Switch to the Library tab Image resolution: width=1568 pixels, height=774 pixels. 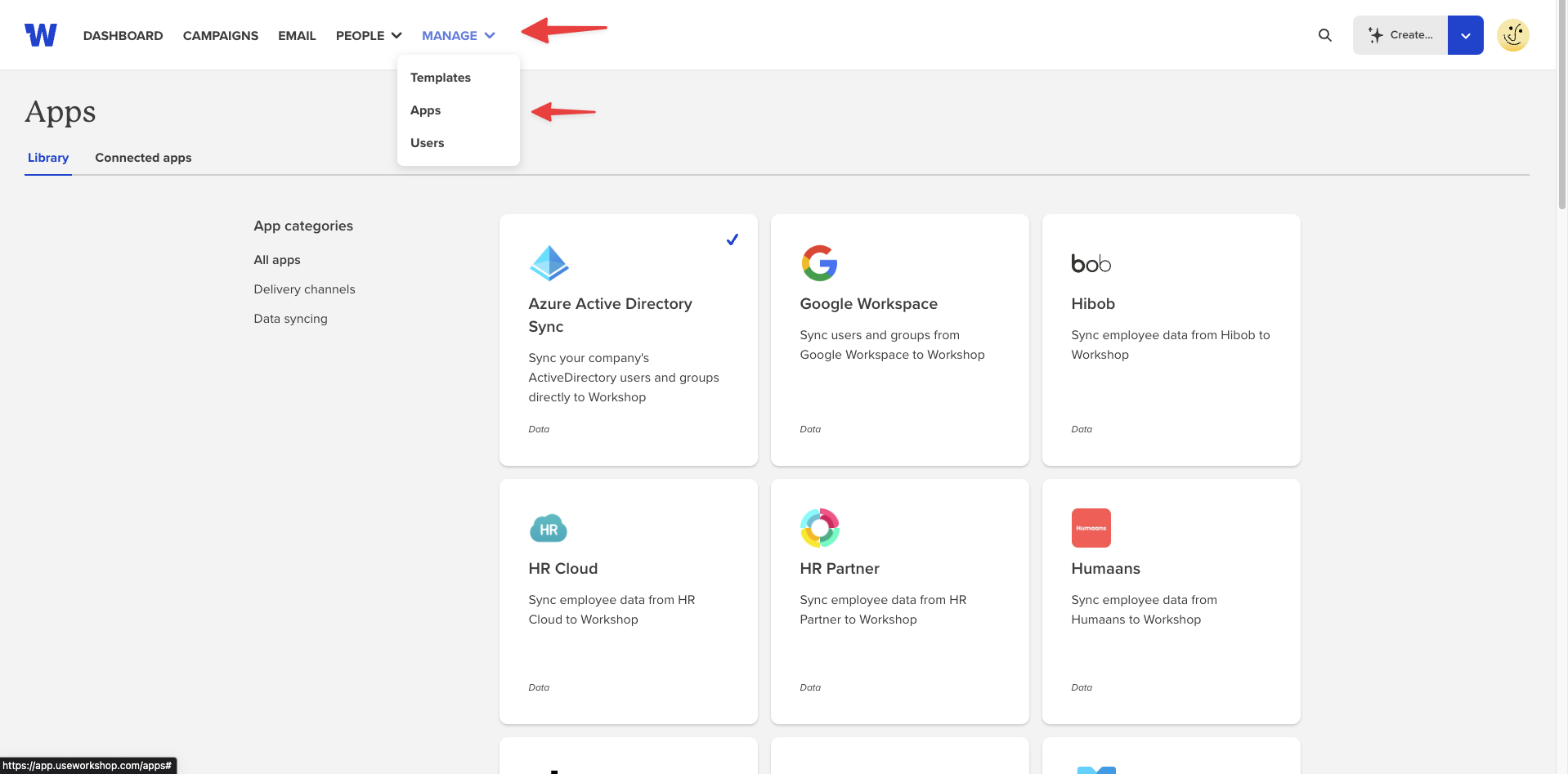click(x=48, y=158)
